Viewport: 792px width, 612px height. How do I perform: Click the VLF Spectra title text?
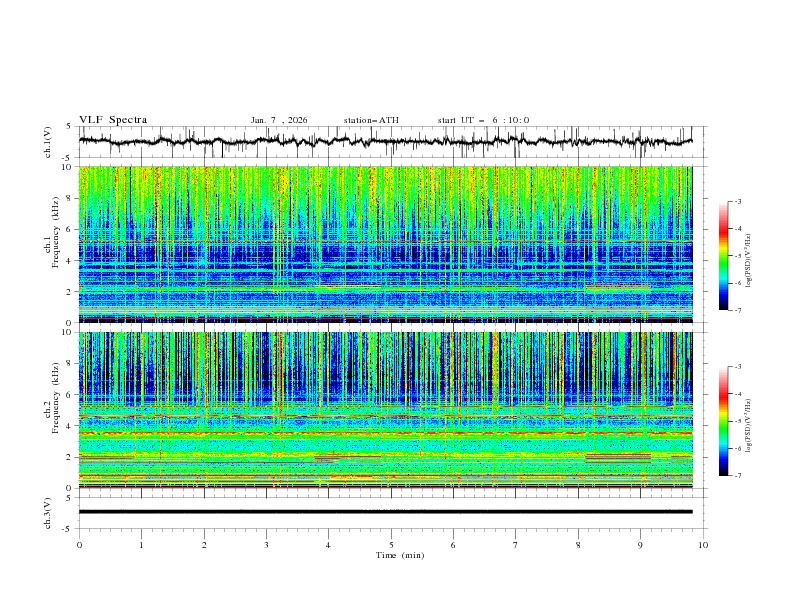113,120
